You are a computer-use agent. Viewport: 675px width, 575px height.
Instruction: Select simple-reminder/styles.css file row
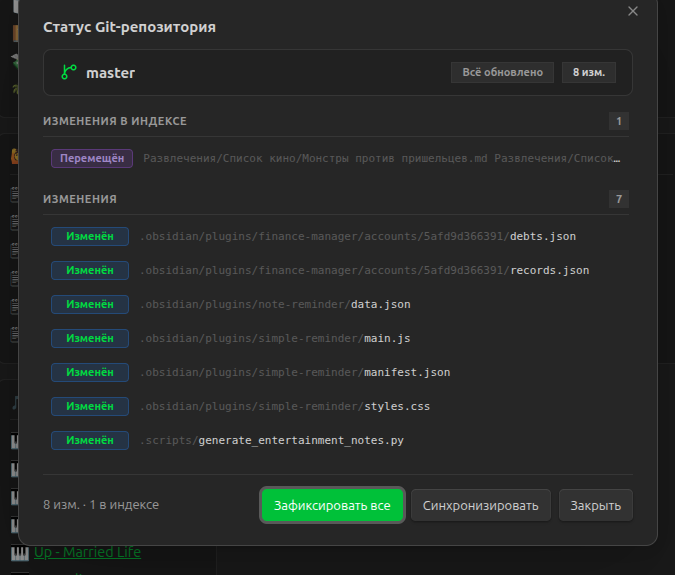click(x=336, y=406)
